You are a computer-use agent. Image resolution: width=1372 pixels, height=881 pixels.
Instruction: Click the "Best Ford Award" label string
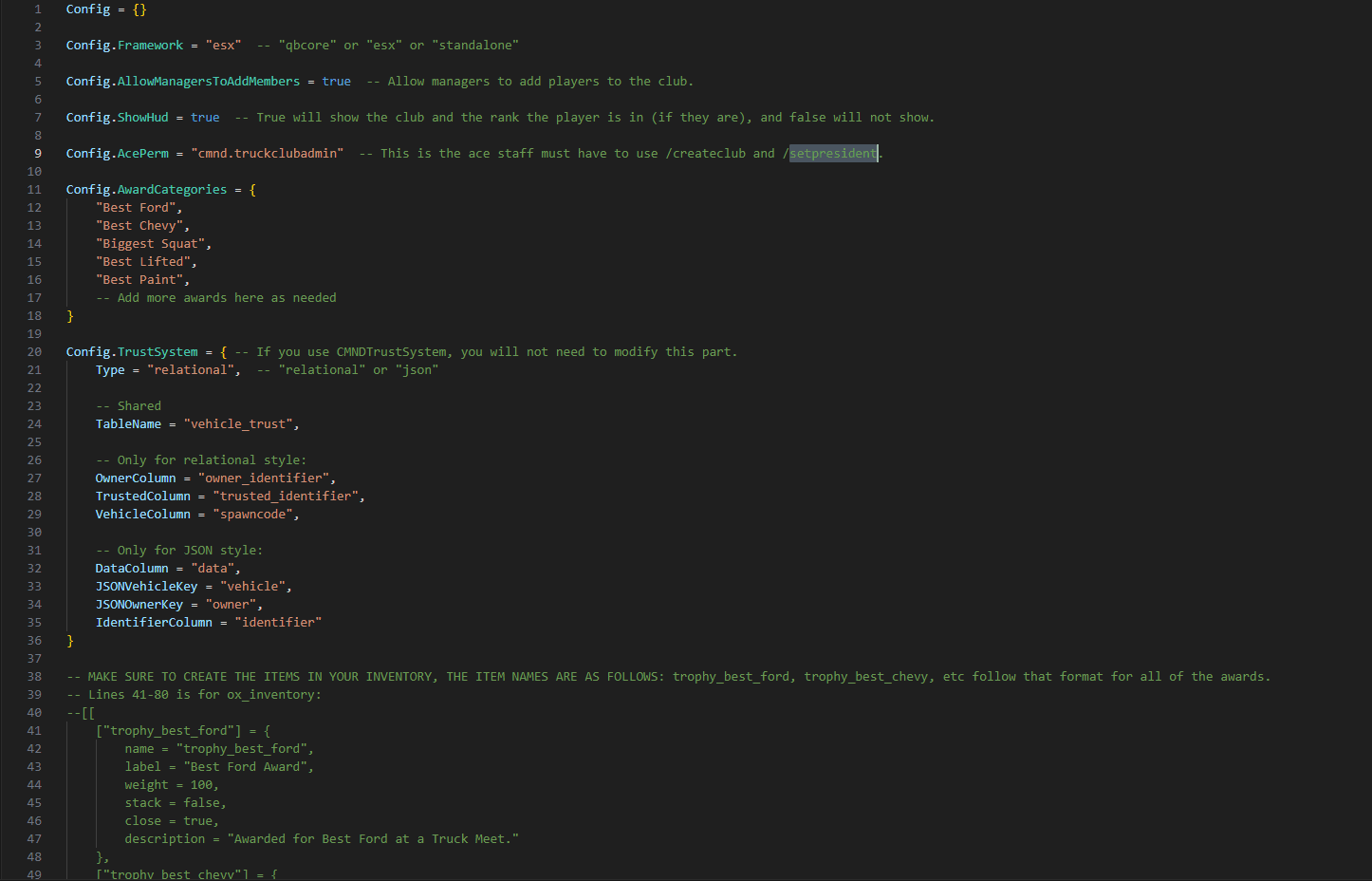coord(245,767)
